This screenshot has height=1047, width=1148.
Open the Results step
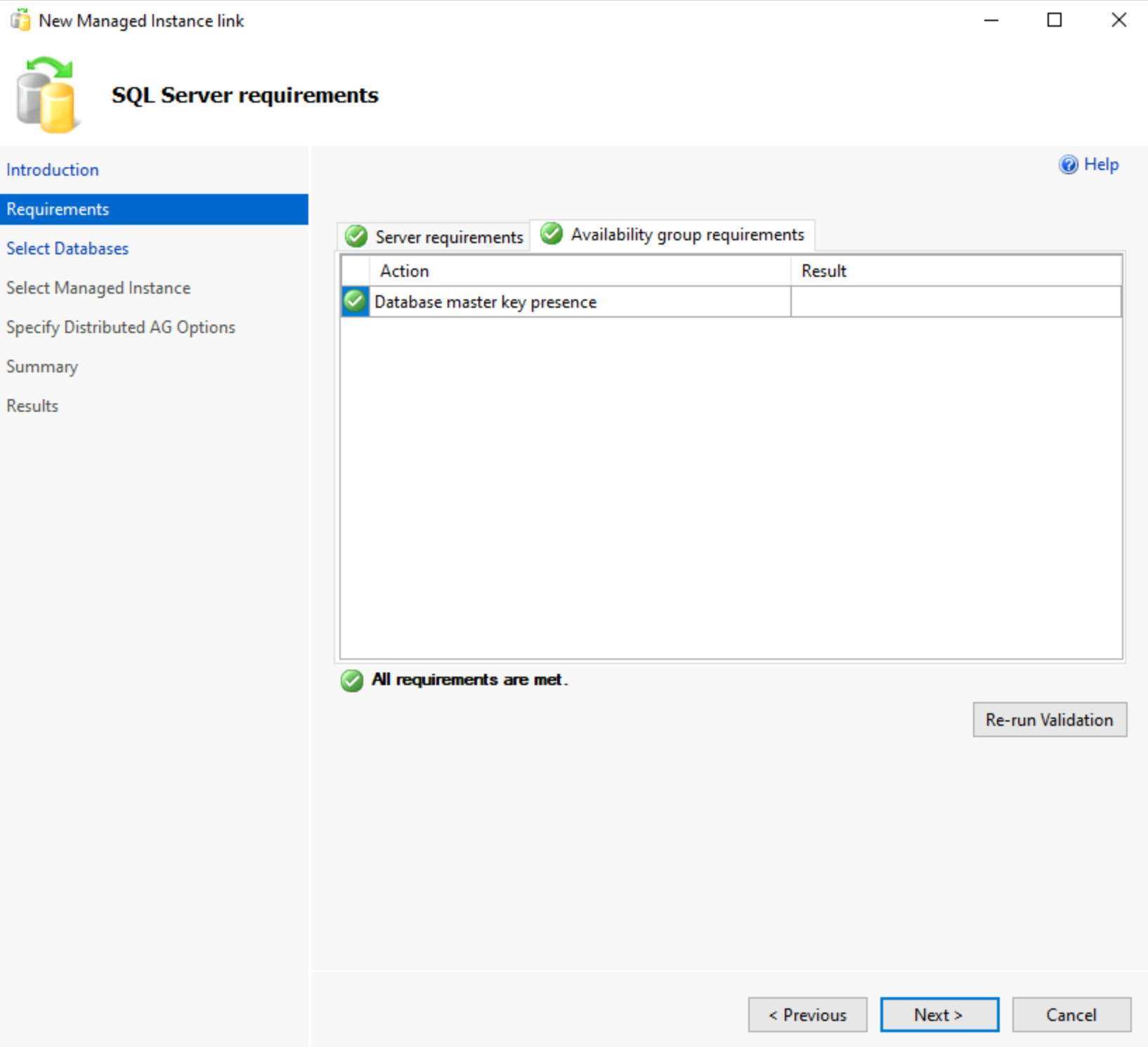[x=32, y=405]
